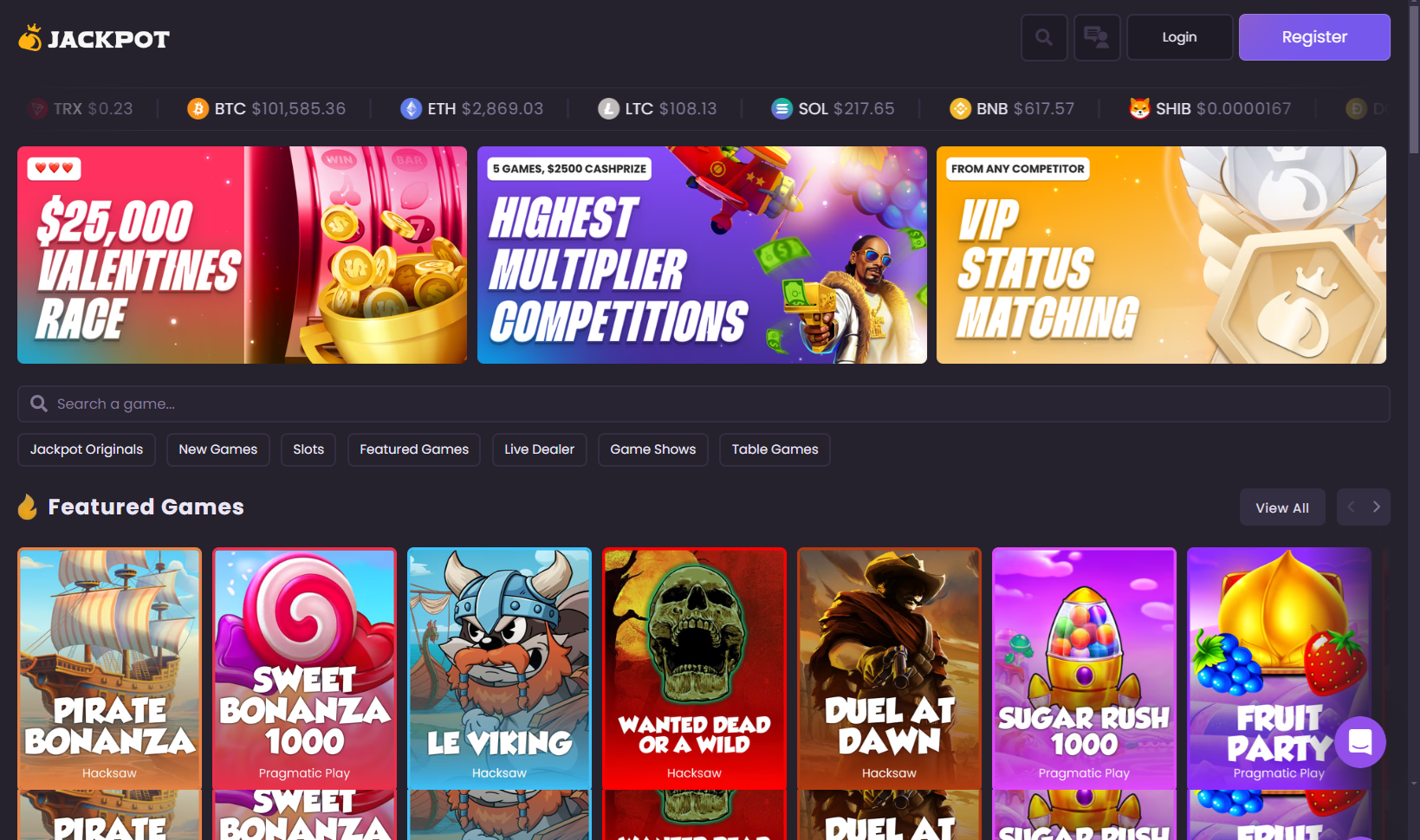Open the Le Viking game thumbnail
Image resolution: width=1420 pixels, height=840 pixels.
(x=499, y=667)
